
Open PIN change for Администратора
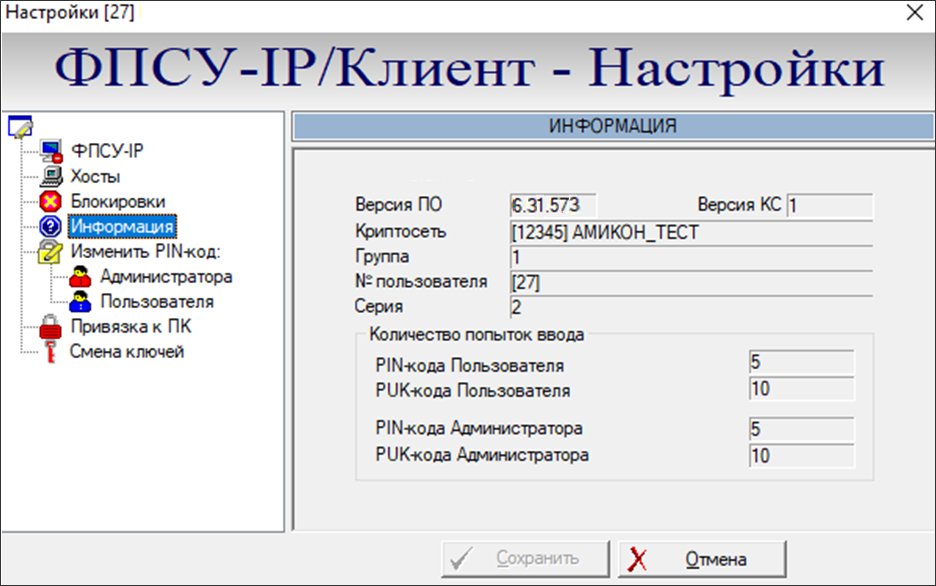(x=166, y=277)
